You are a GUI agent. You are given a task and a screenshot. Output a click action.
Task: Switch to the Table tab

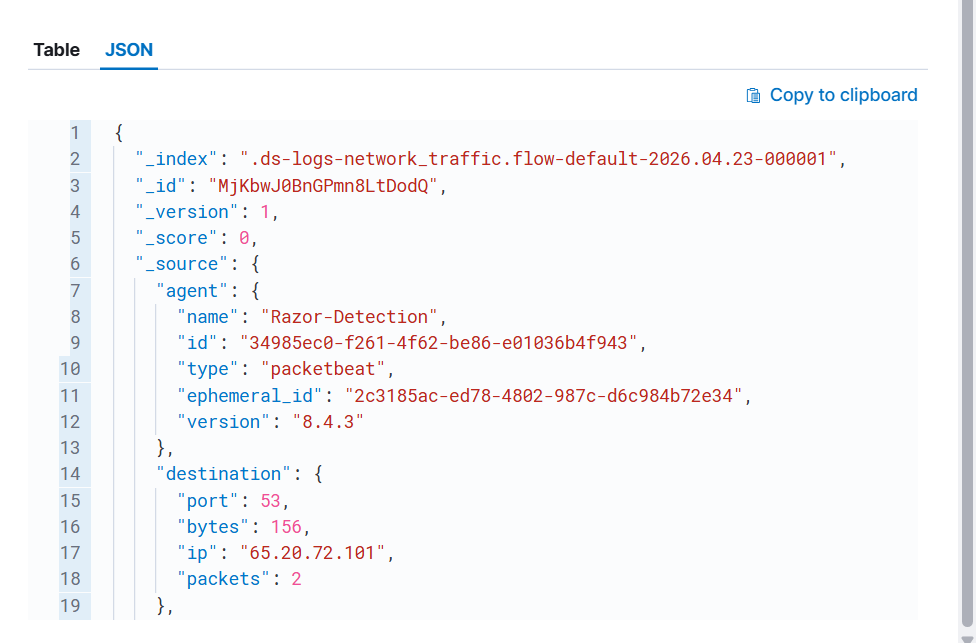[57, 50]
